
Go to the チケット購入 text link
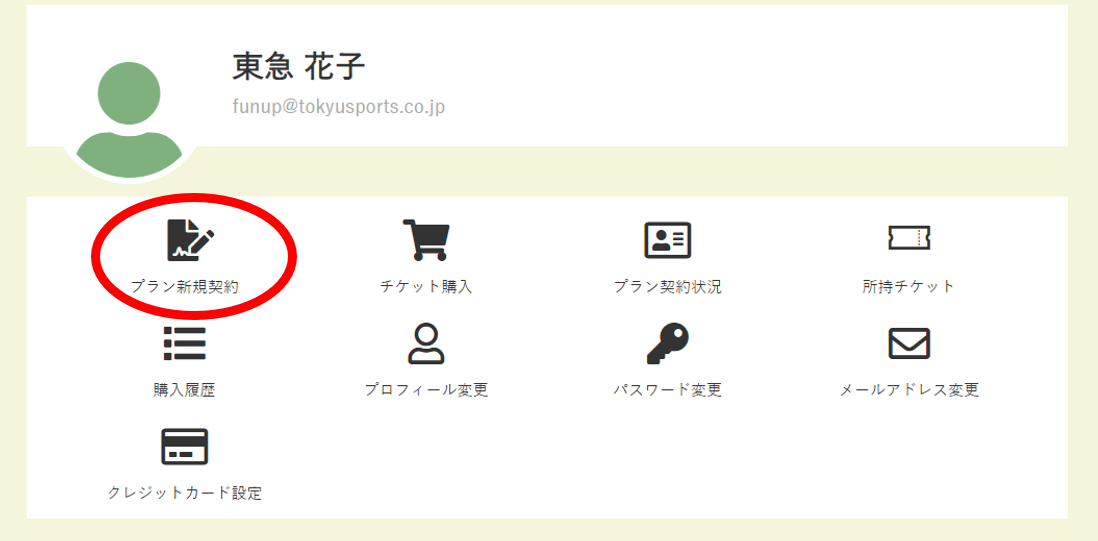(426, 286)
